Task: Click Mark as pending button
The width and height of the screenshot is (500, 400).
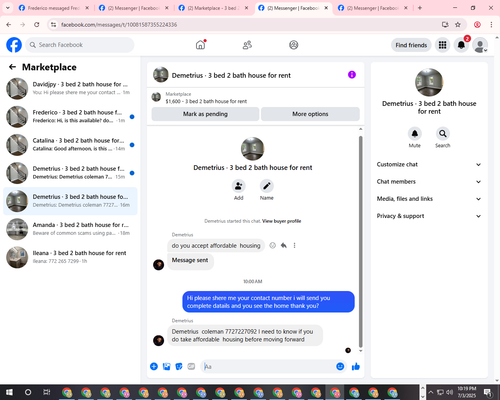Action: [205, 114]
